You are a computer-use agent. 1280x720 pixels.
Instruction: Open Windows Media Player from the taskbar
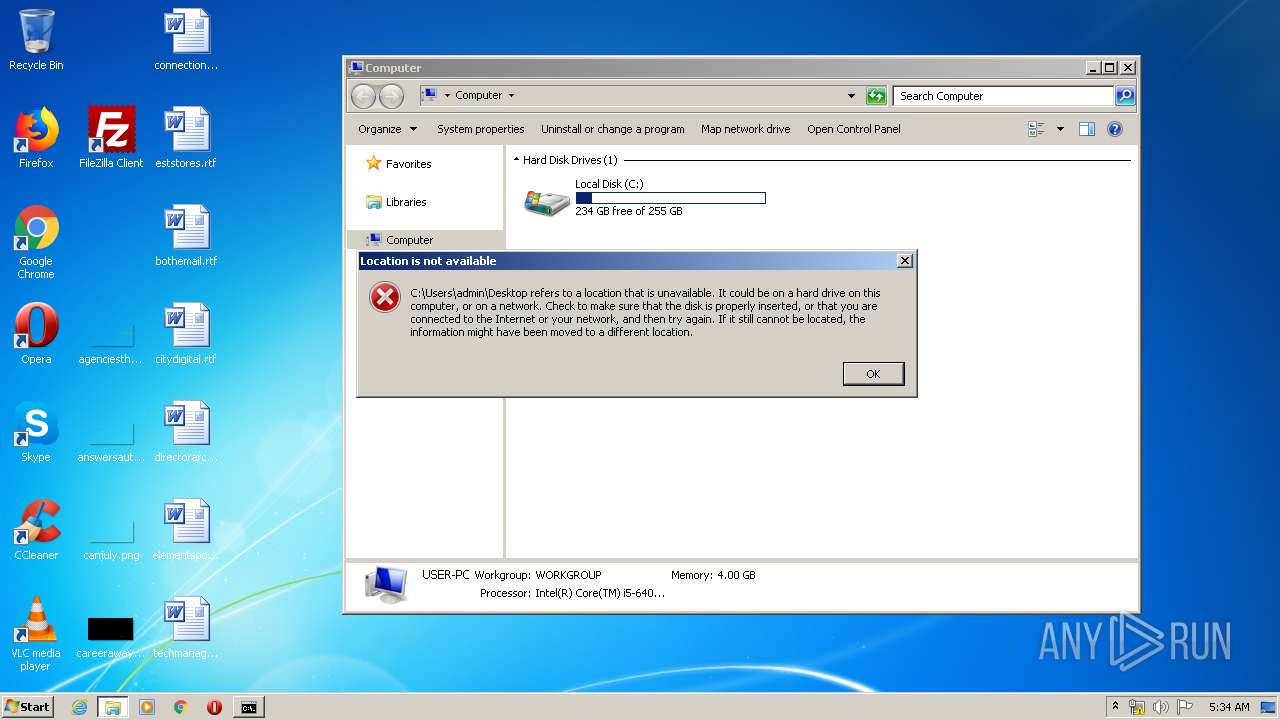147,707
